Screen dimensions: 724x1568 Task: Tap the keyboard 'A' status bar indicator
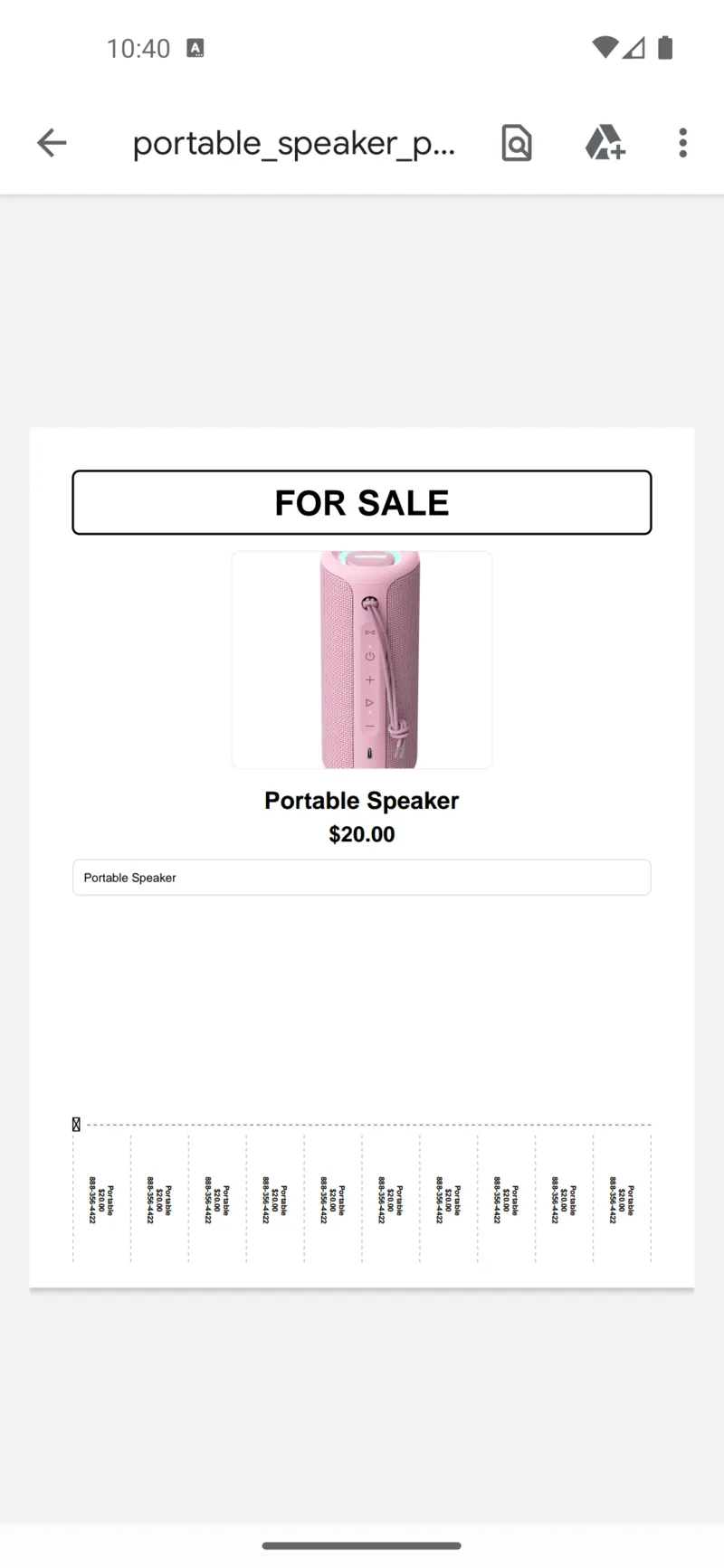pos(195,48)
